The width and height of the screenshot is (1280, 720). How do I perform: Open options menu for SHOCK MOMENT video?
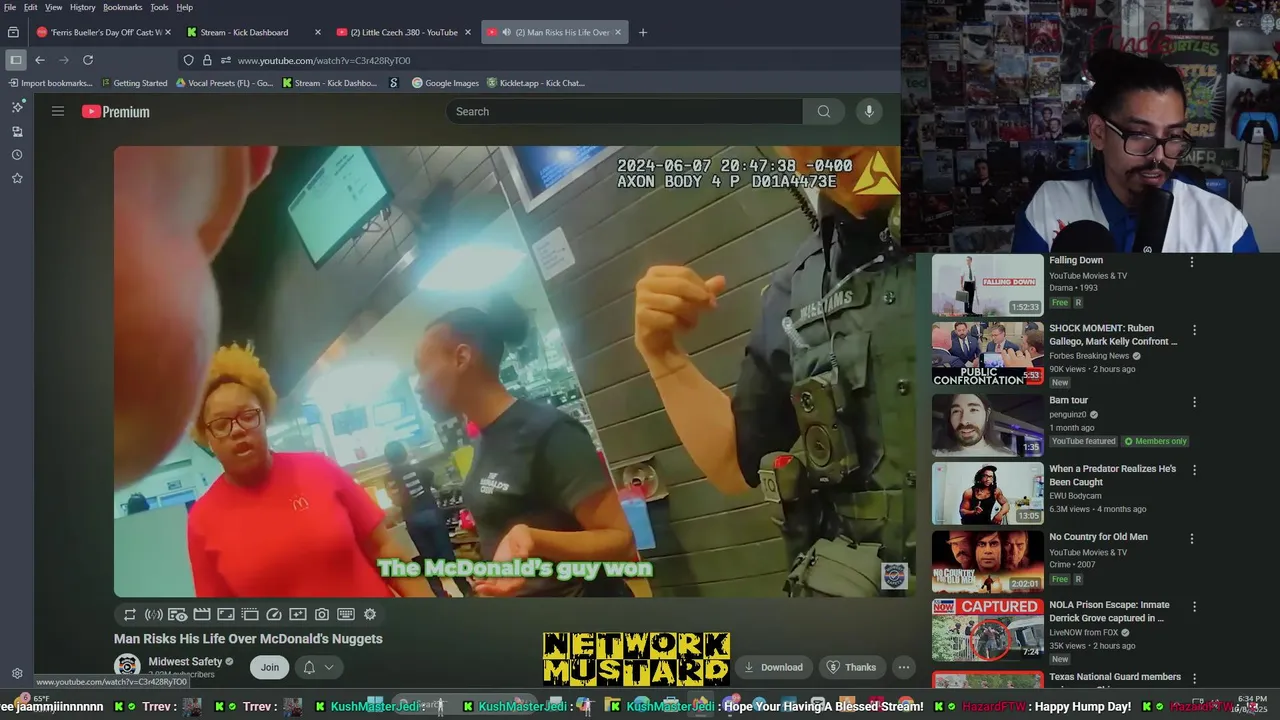(x=1194, y=330)
